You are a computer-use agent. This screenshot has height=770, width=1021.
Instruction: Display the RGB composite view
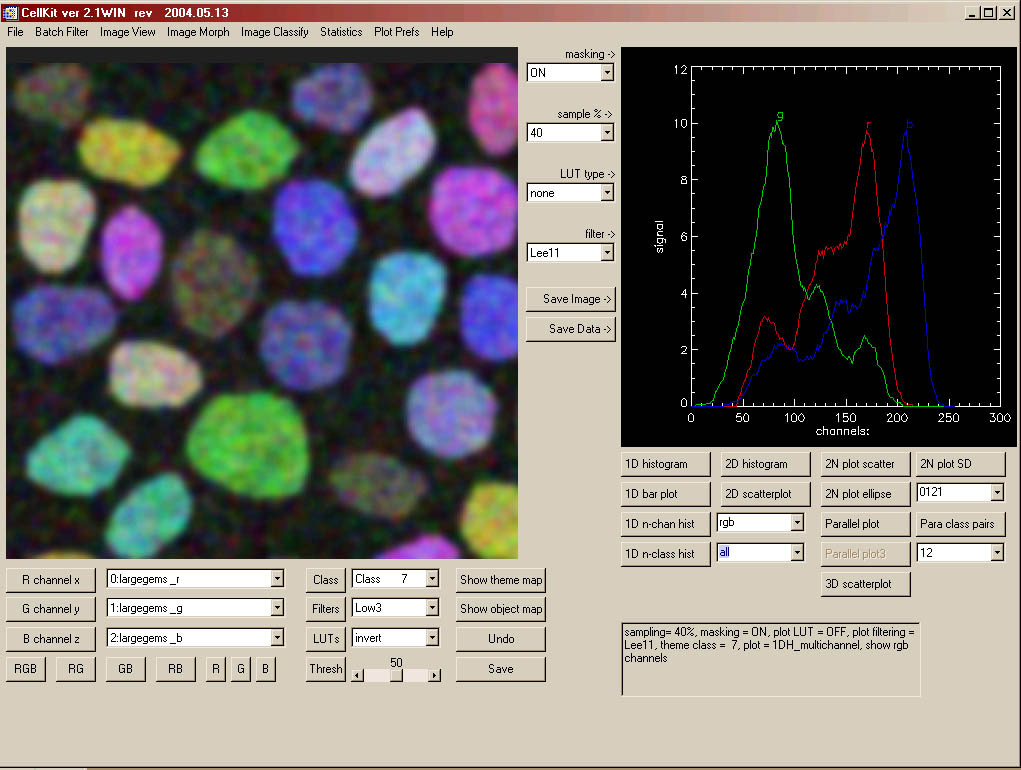(26, 669)
